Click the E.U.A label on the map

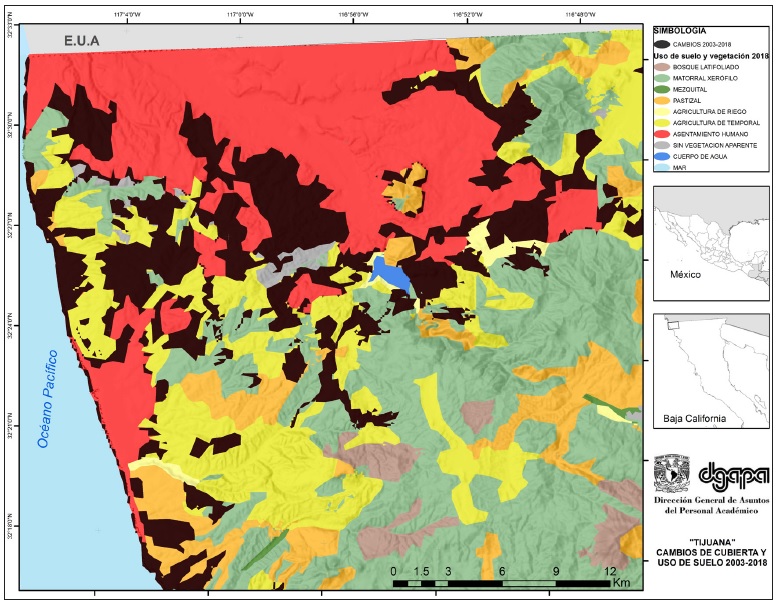tap(86, 41)
